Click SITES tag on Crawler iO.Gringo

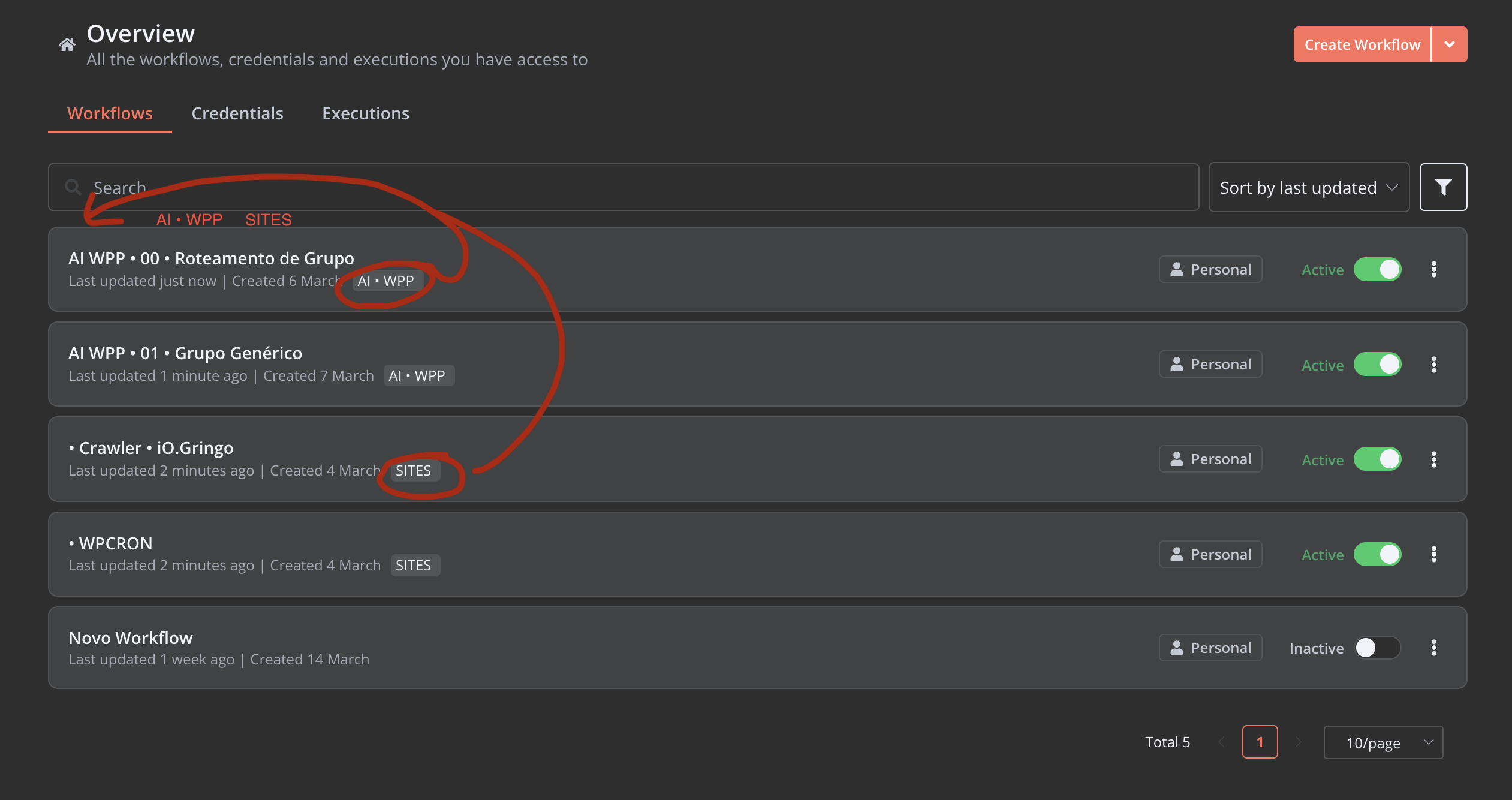pos(414,471)
